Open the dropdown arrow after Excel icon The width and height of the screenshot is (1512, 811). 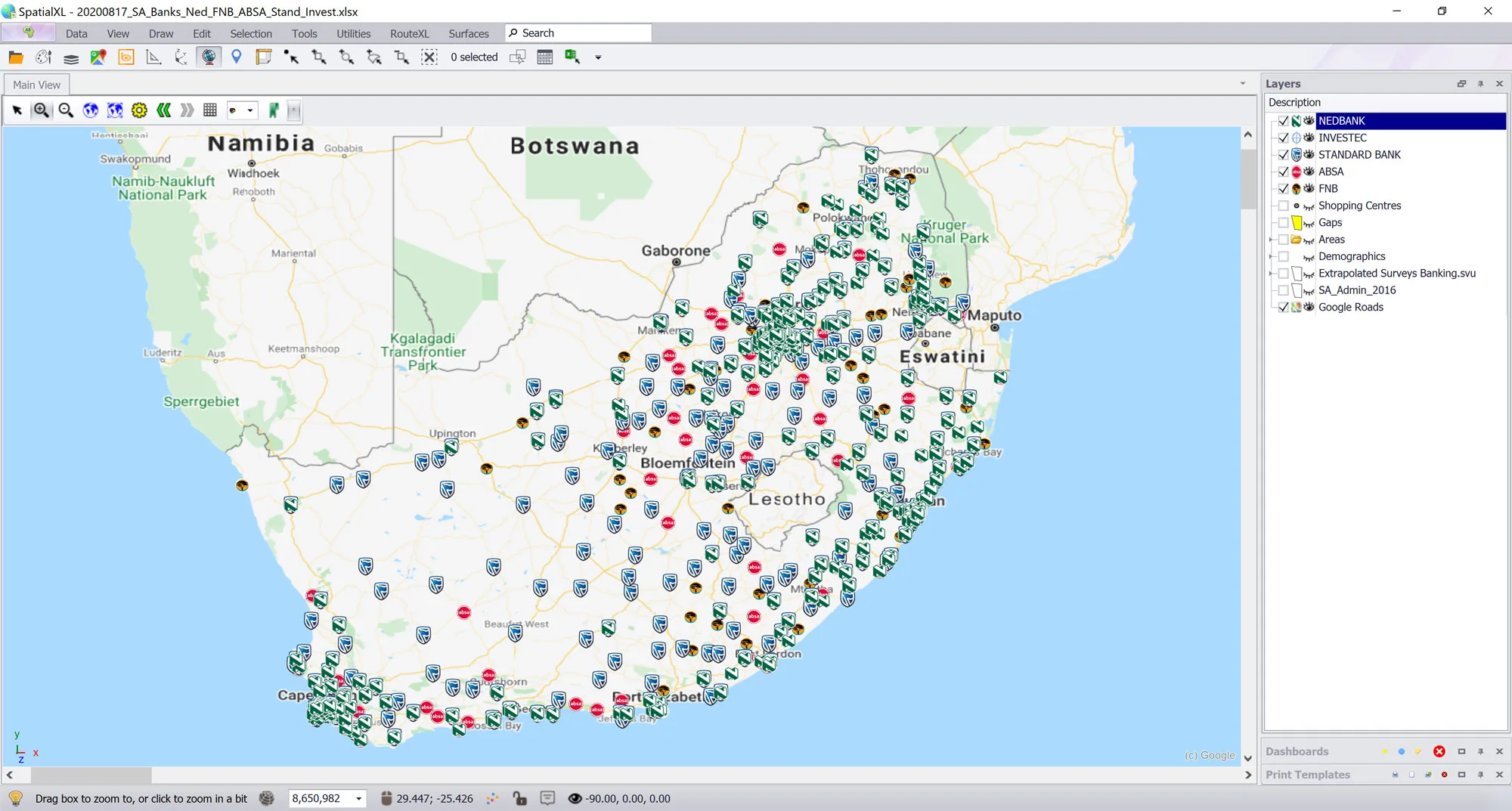click(x=598, y=57)
